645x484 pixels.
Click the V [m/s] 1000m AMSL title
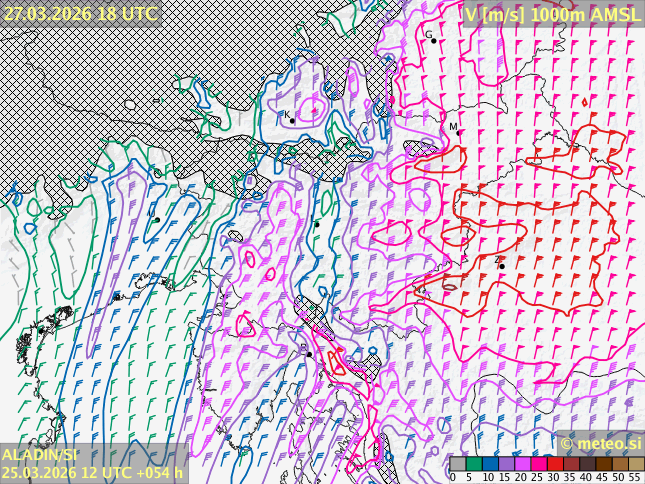click(x=552, y=13)
